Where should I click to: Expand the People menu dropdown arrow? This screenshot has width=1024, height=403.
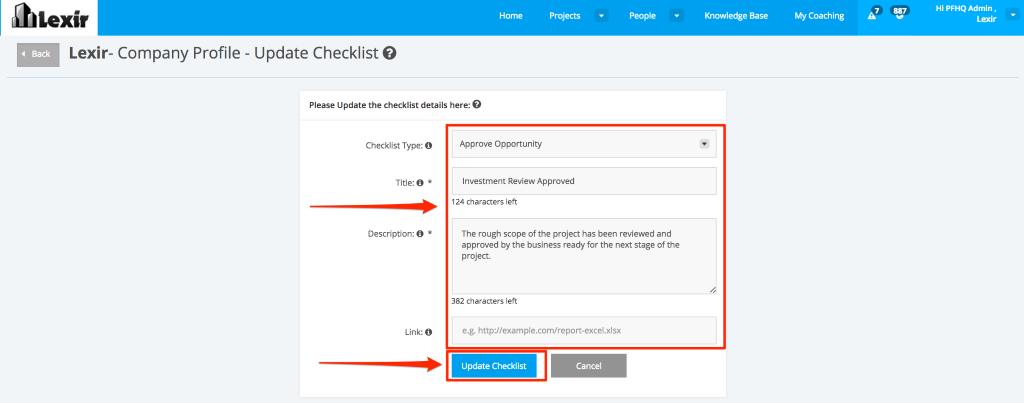point(677,16)
